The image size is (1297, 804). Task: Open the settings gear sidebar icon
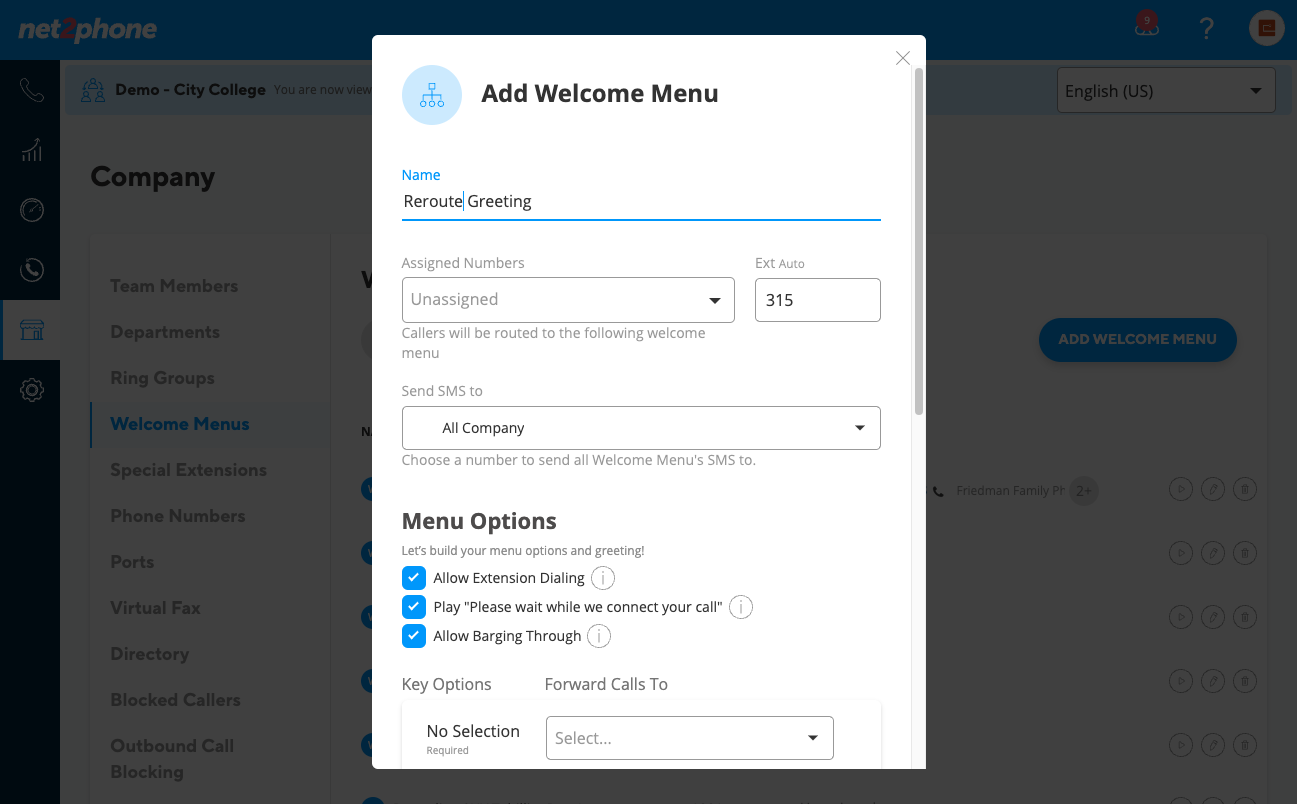(x=32, y=390)
